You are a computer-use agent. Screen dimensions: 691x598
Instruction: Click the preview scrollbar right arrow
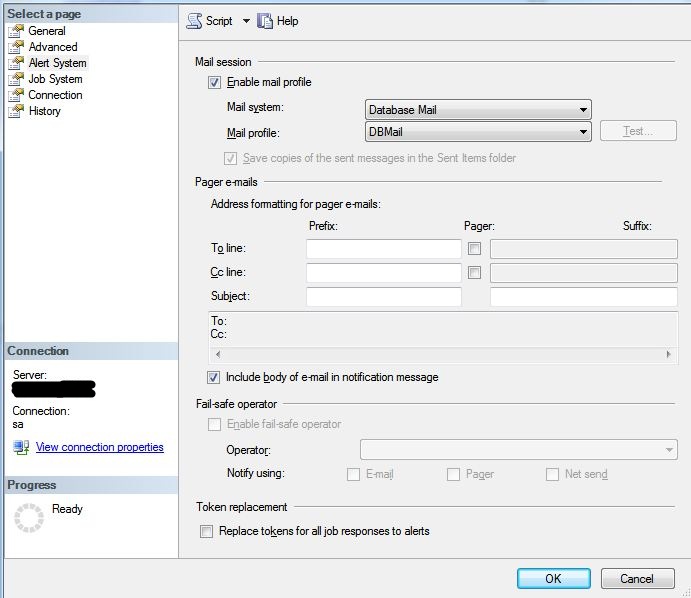(x=669, y=354)
